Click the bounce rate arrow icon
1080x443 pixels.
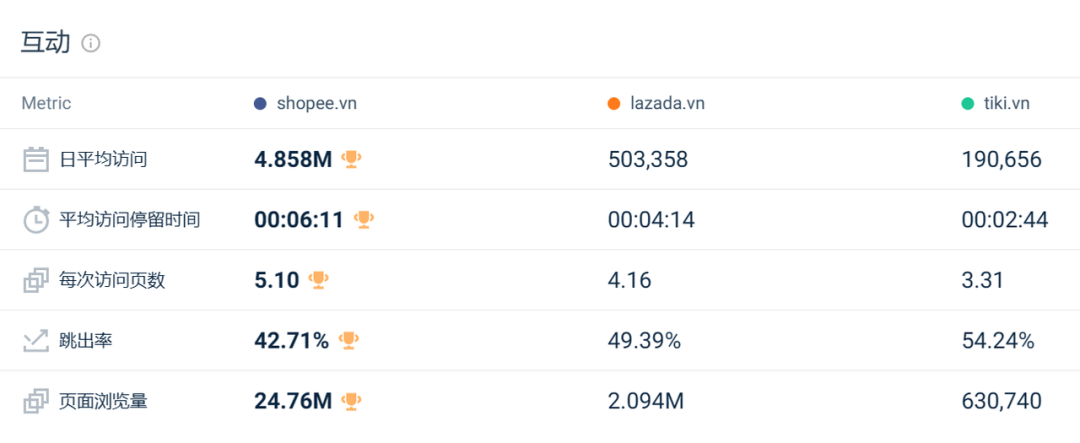pyautogui.click(x=36, y=341)
